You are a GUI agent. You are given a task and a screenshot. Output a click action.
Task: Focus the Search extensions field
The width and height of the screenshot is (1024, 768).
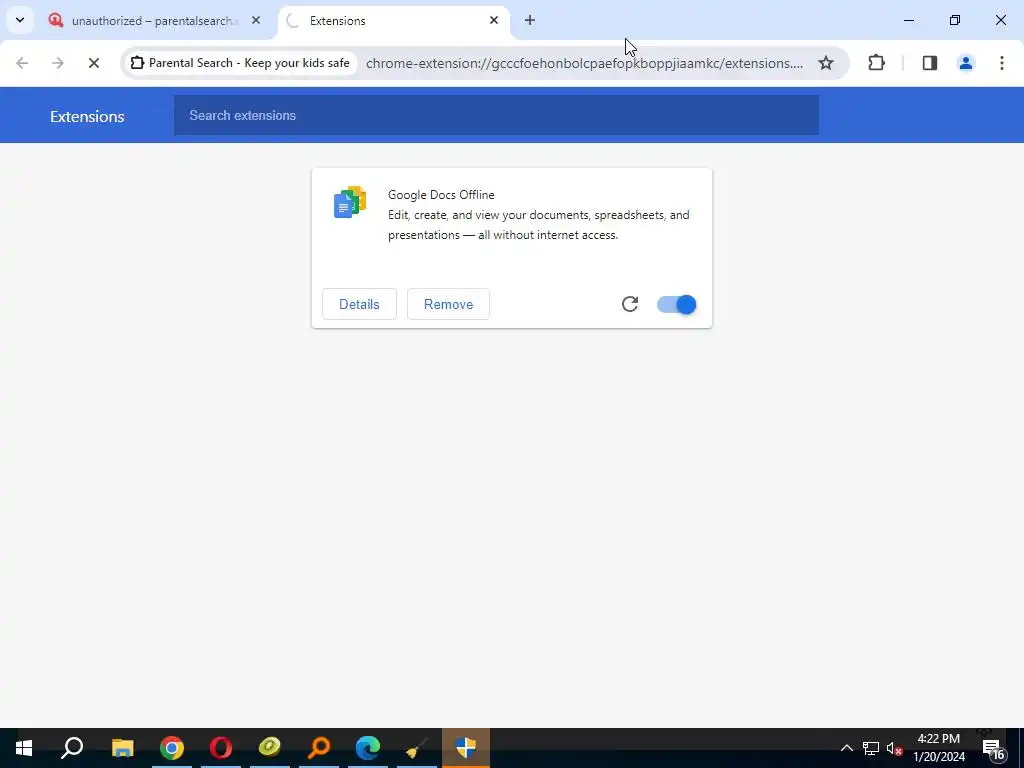[x=496, y=116]
